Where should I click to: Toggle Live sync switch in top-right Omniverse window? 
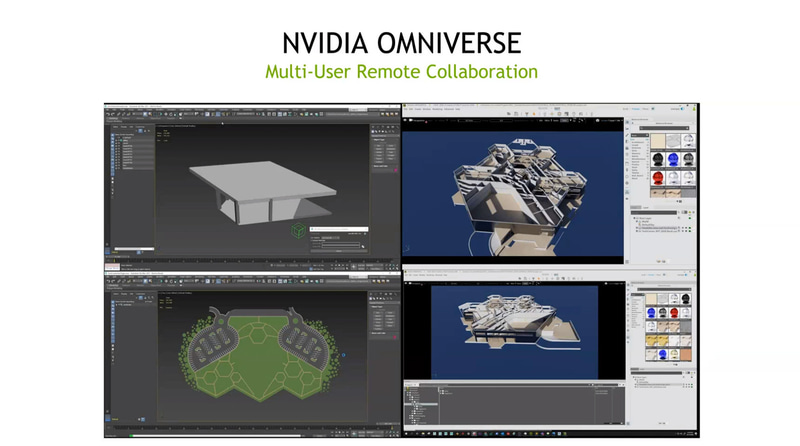point(682,109)
